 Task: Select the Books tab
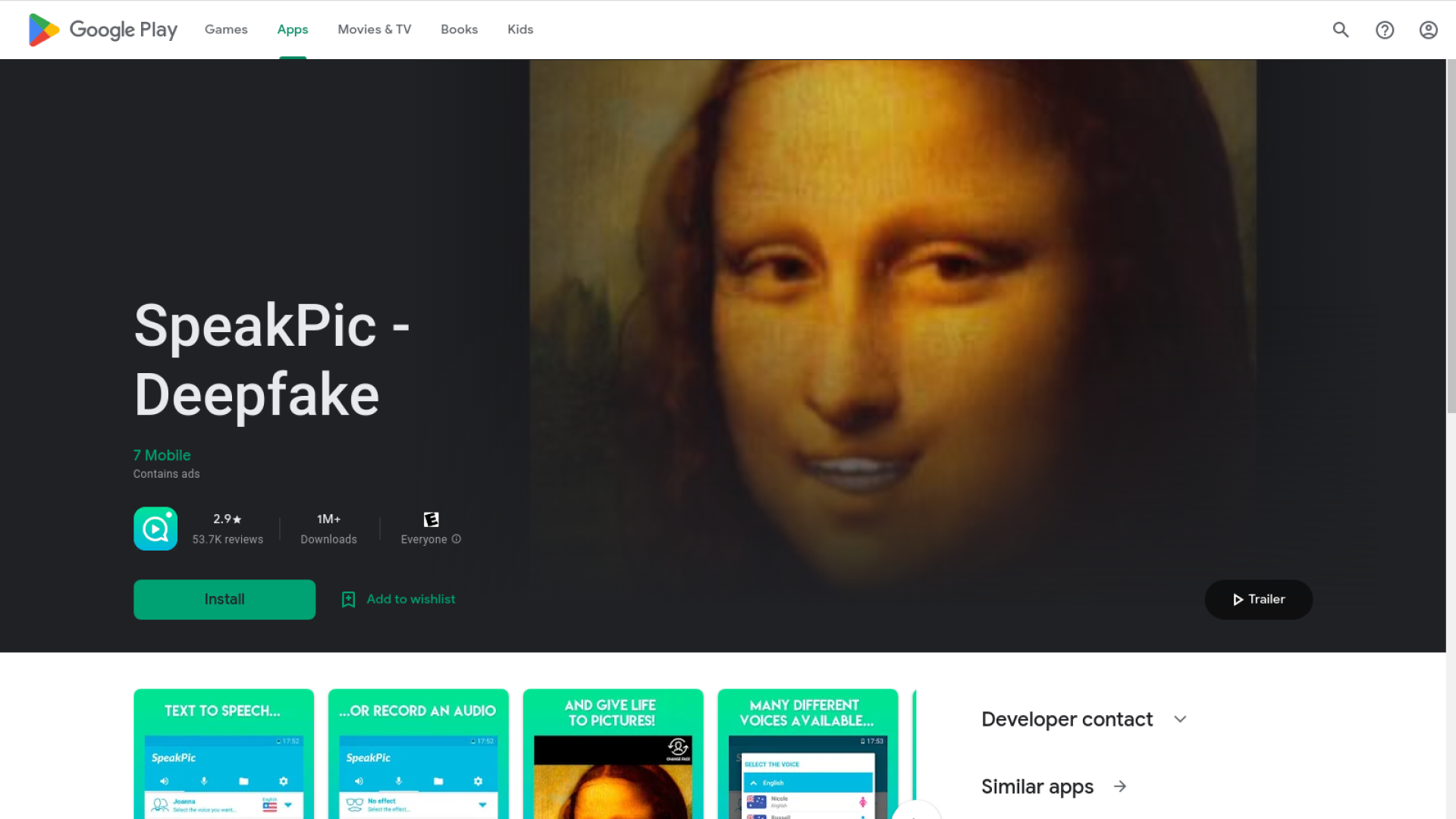[x=460, y=30]
